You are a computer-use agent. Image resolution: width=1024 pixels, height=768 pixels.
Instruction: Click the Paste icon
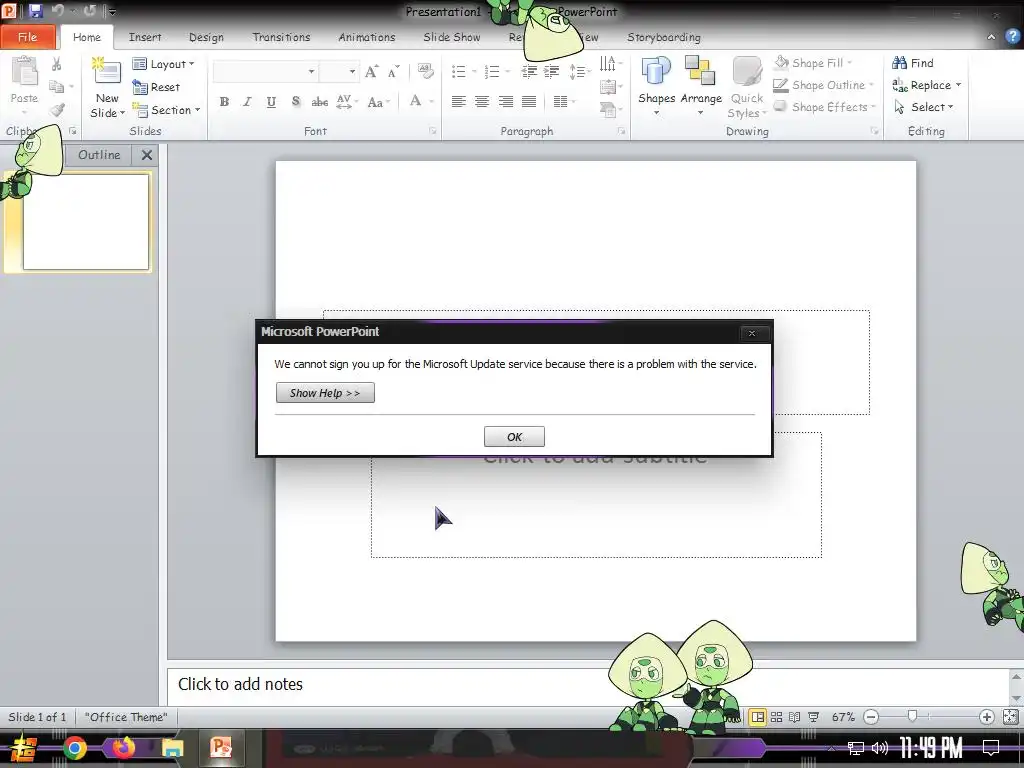click(x=24, y=72)
